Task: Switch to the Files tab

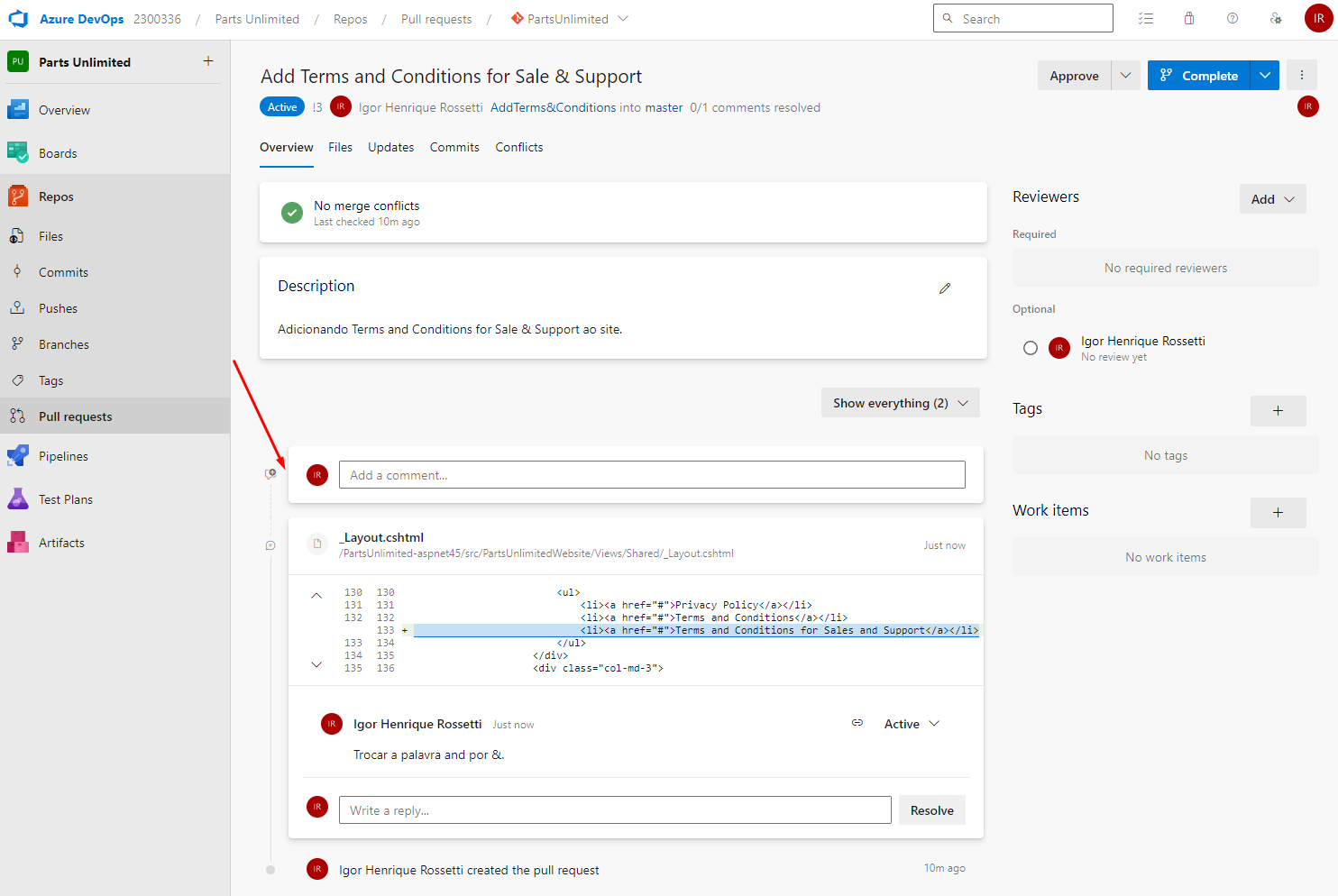Action: click(340, 147)
